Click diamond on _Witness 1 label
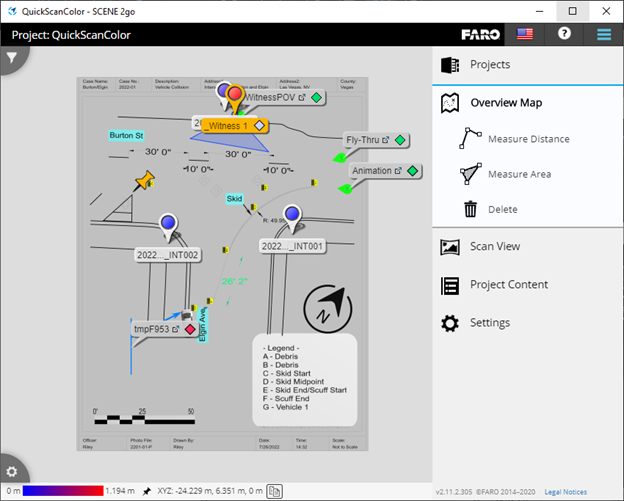This screenshot has width=624, height=501. (x=259, y=126)
